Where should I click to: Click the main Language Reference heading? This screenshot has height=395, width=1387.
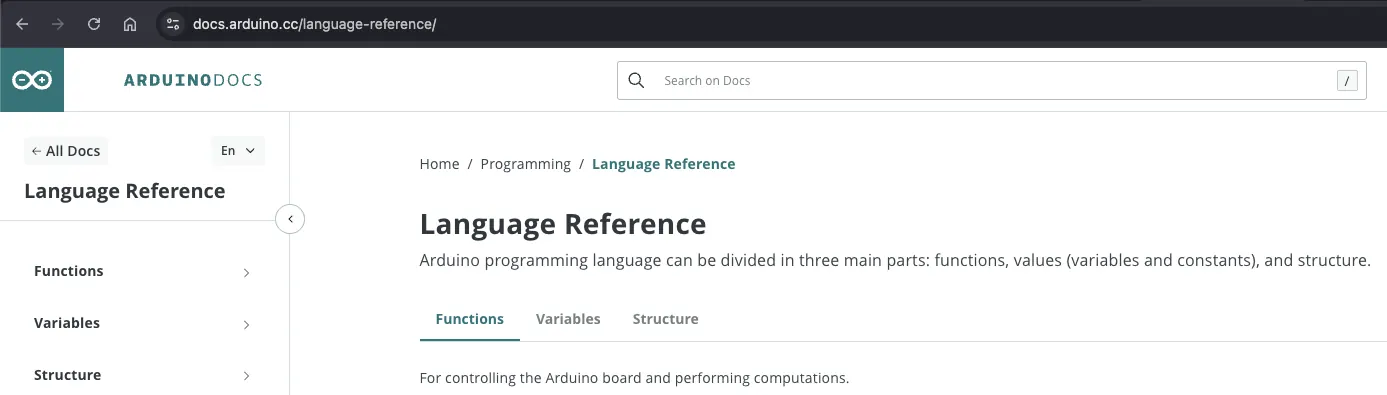click(x=563, y=224)
